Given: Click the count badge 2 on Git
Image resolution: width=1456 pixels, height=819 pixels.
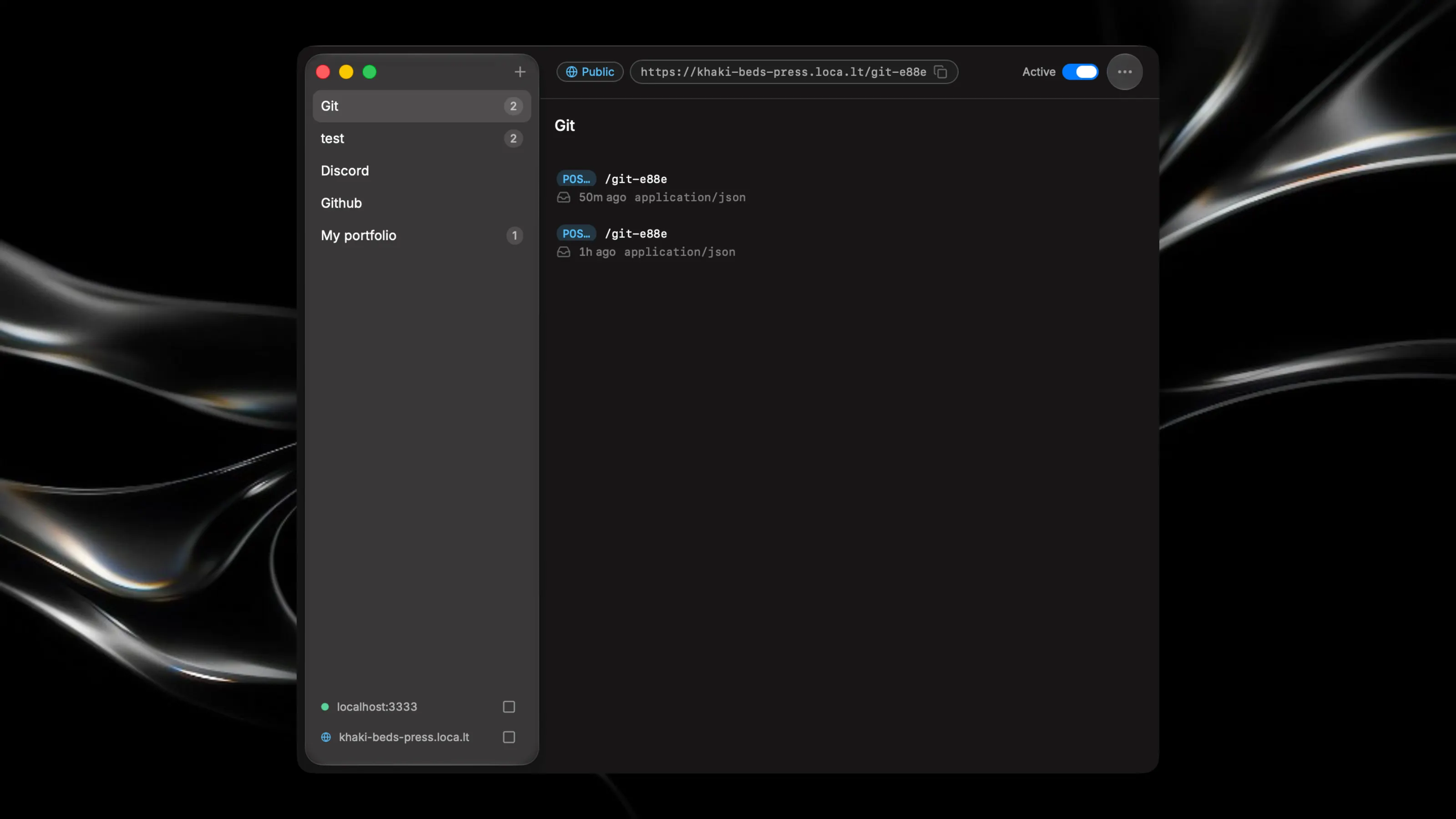Looking at the screenshot, I should coord(513,106).
